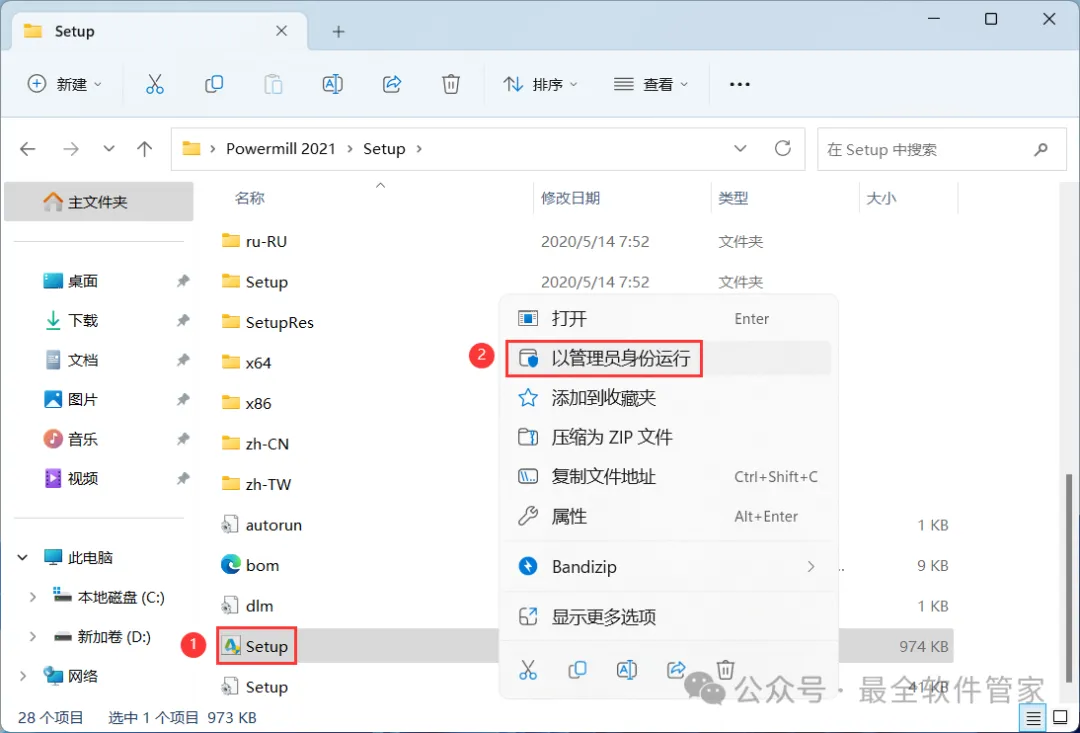Select the Setup configuration file at bottom

[254, 687]
